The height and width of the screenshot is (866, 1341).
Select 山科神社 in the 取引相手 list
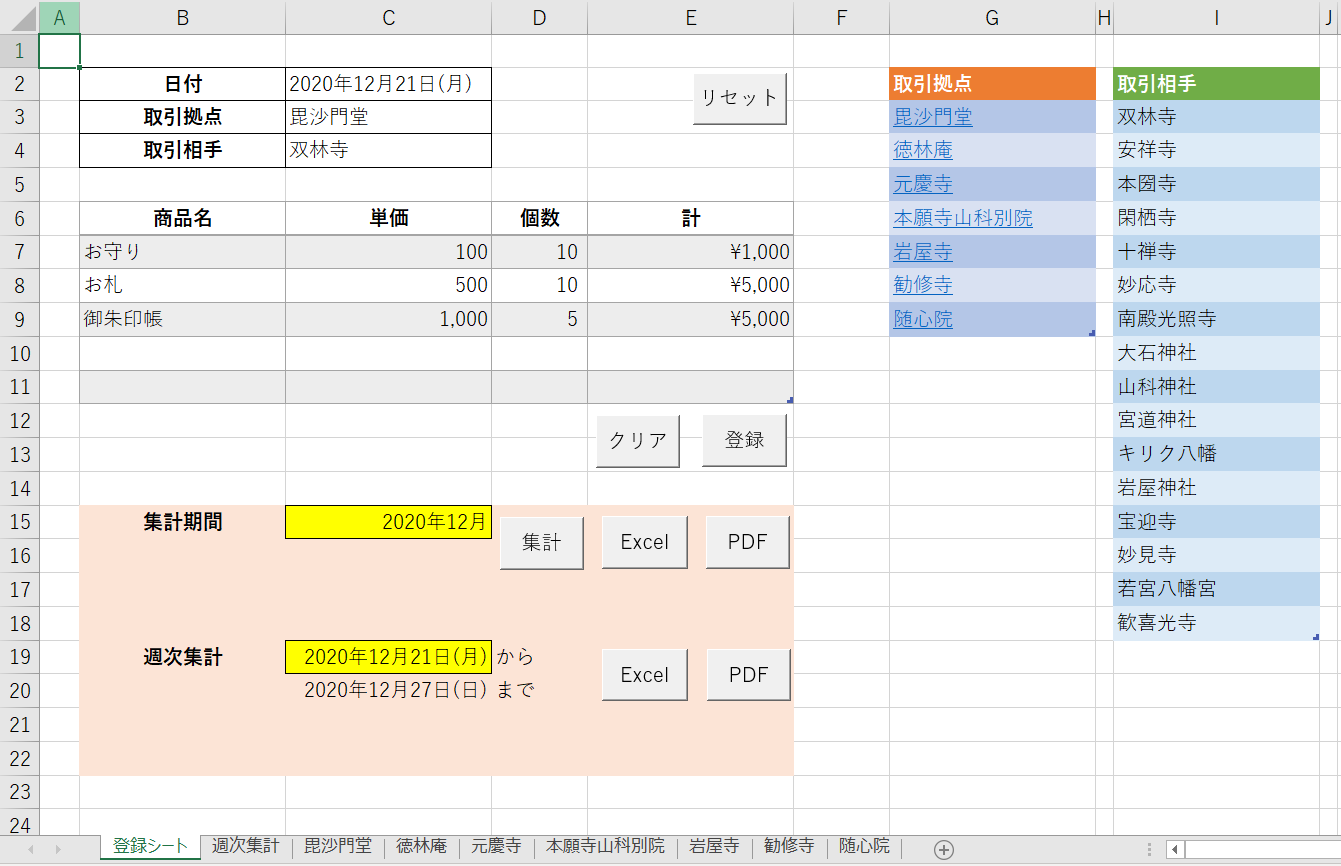1156,386
